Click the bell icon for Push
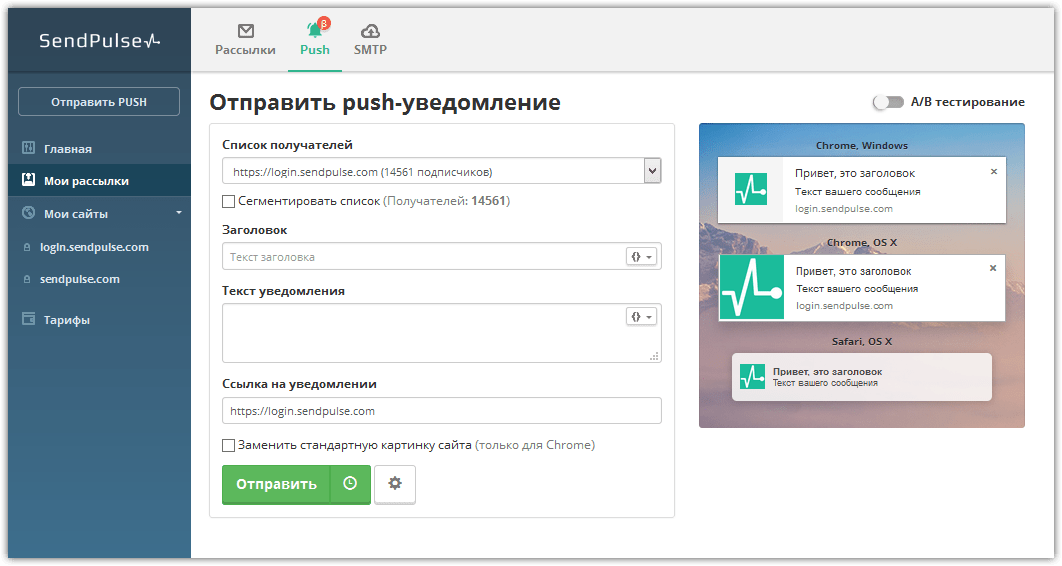This screenshot has width=1062, height=566. (x=315, y=31)
